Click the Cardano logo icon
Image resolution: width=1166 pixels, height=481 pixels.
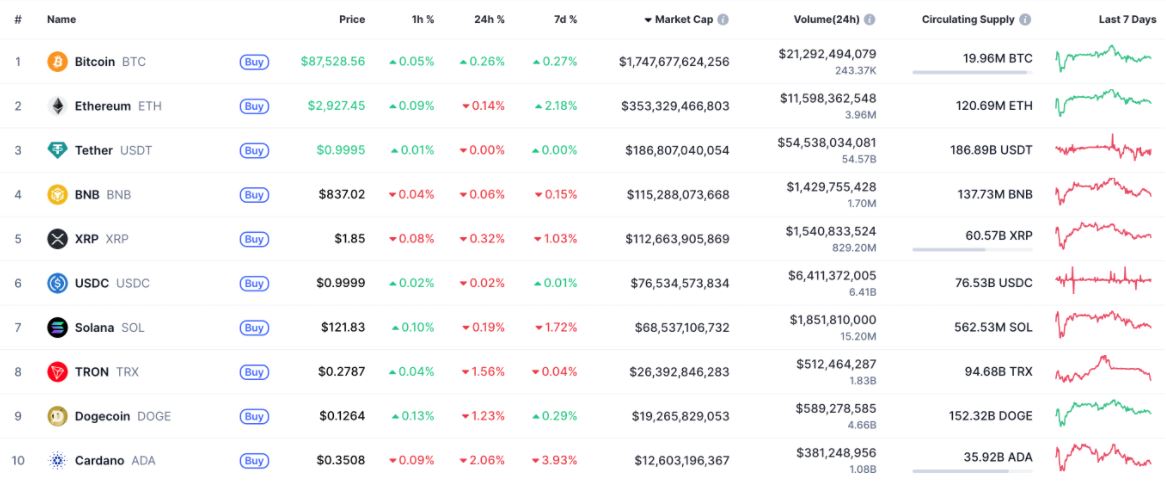pyautogui.click(x=58, y=460)
